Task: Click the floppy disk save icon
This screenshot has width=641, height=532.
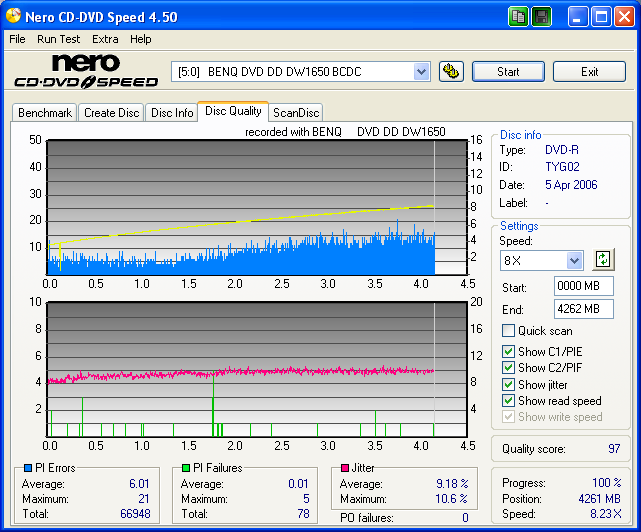Action: click(542, 17)
